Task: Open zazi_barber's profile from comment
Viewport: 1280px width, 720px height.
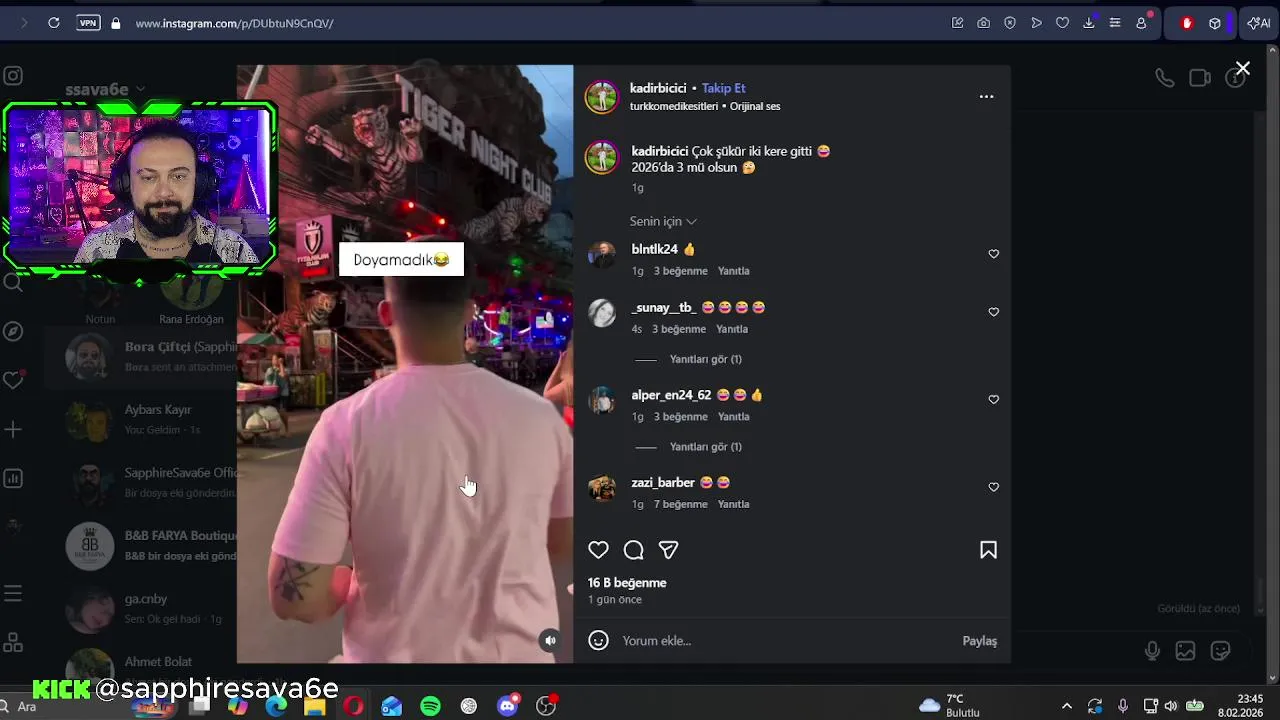Action: pos(662,483)
